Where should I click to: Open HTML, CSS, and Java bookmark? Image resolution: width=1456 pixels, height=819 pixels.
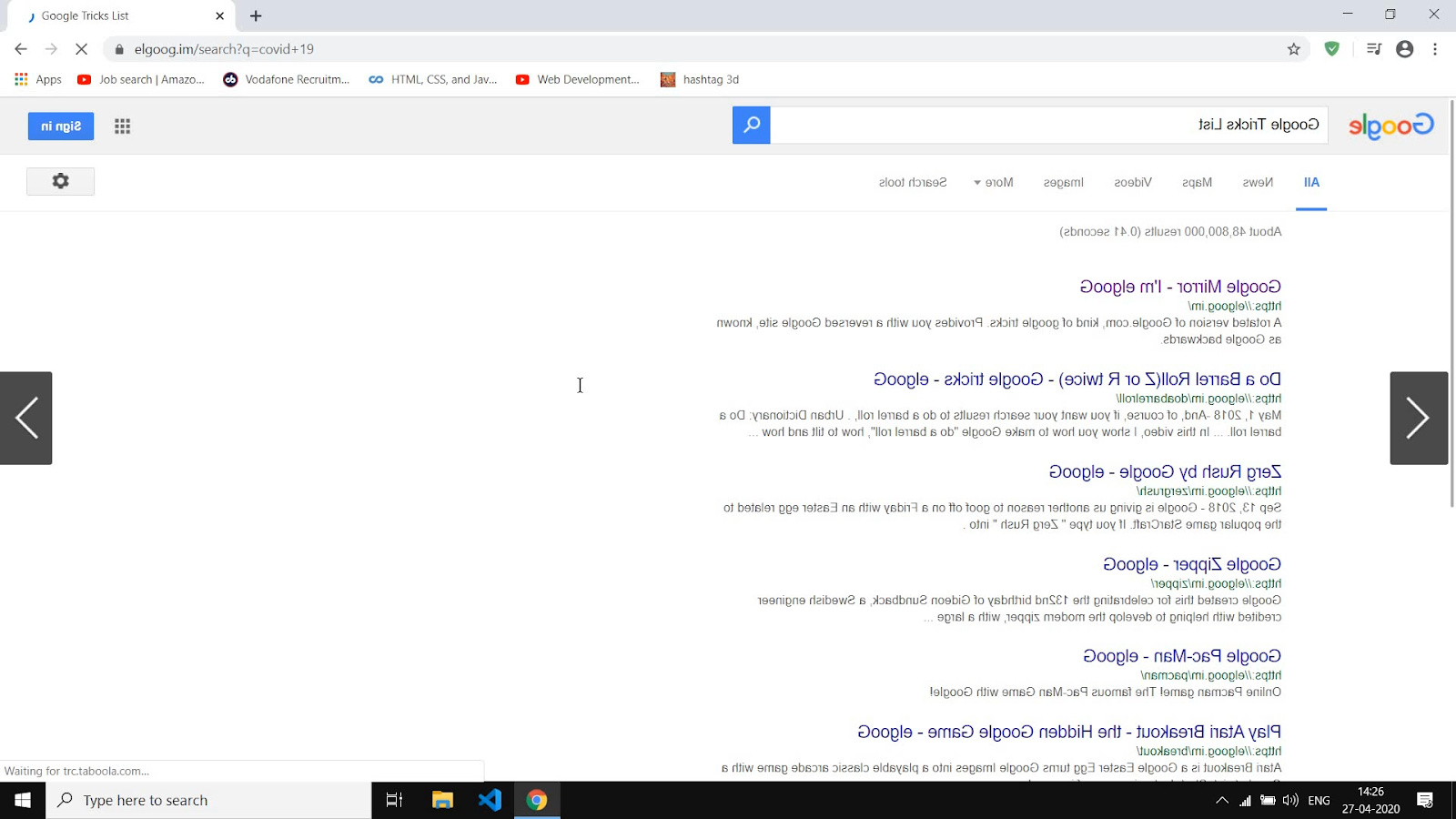coord(433,79)
